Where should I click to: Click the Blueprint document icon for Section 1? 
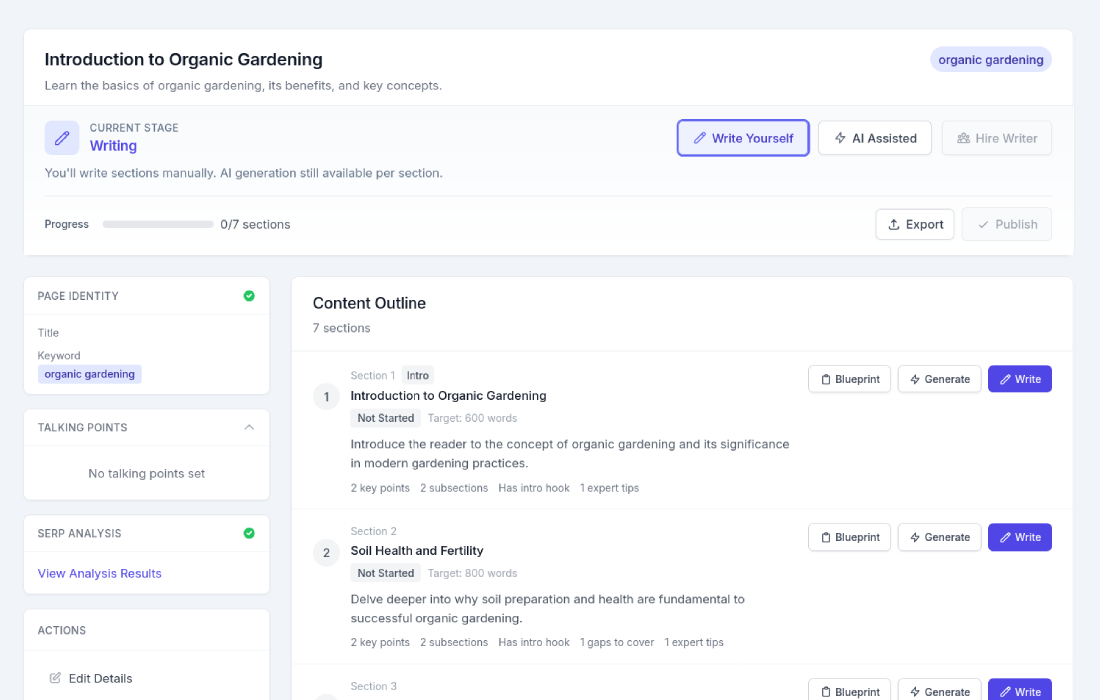(x=828, y=379)
